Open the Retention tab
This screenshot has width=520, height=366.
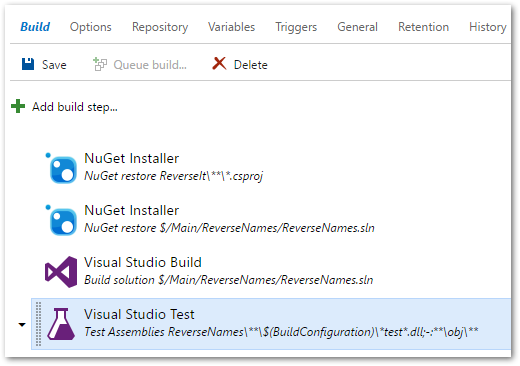pos(423,27)
